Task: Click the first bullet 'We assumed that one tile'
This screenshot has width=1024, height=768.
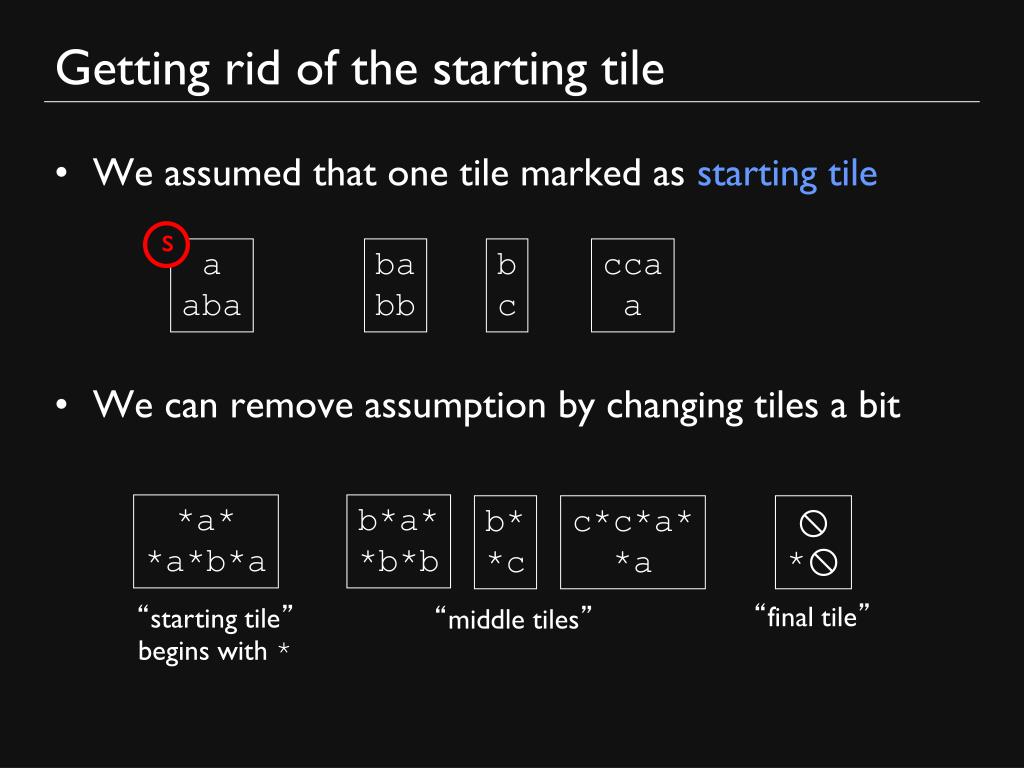Action: coord(388,174)
